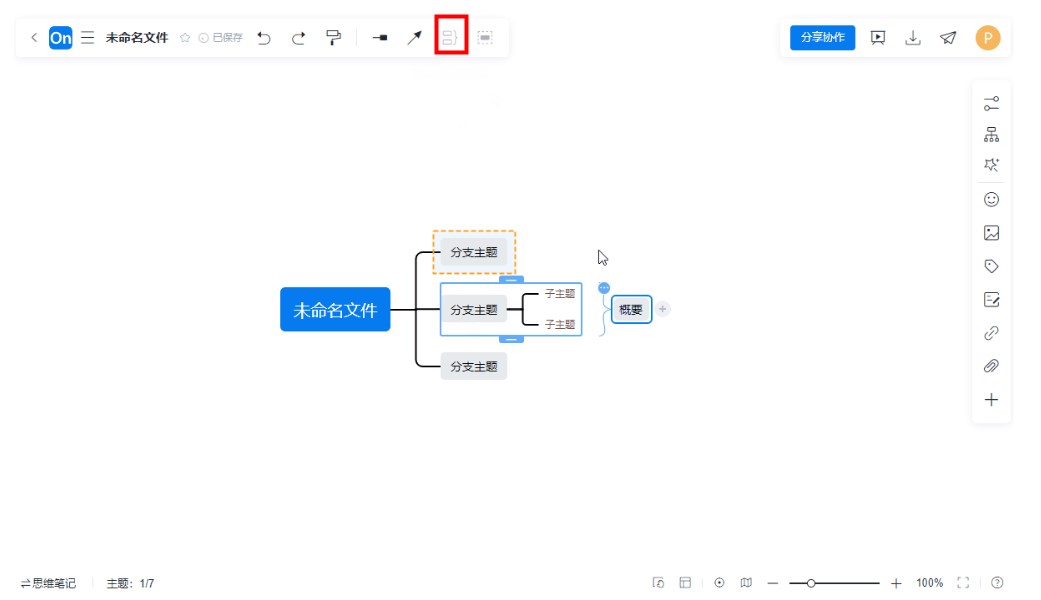
Task: Click the summary (brace) tool icon
Action: tap(451, 38)
